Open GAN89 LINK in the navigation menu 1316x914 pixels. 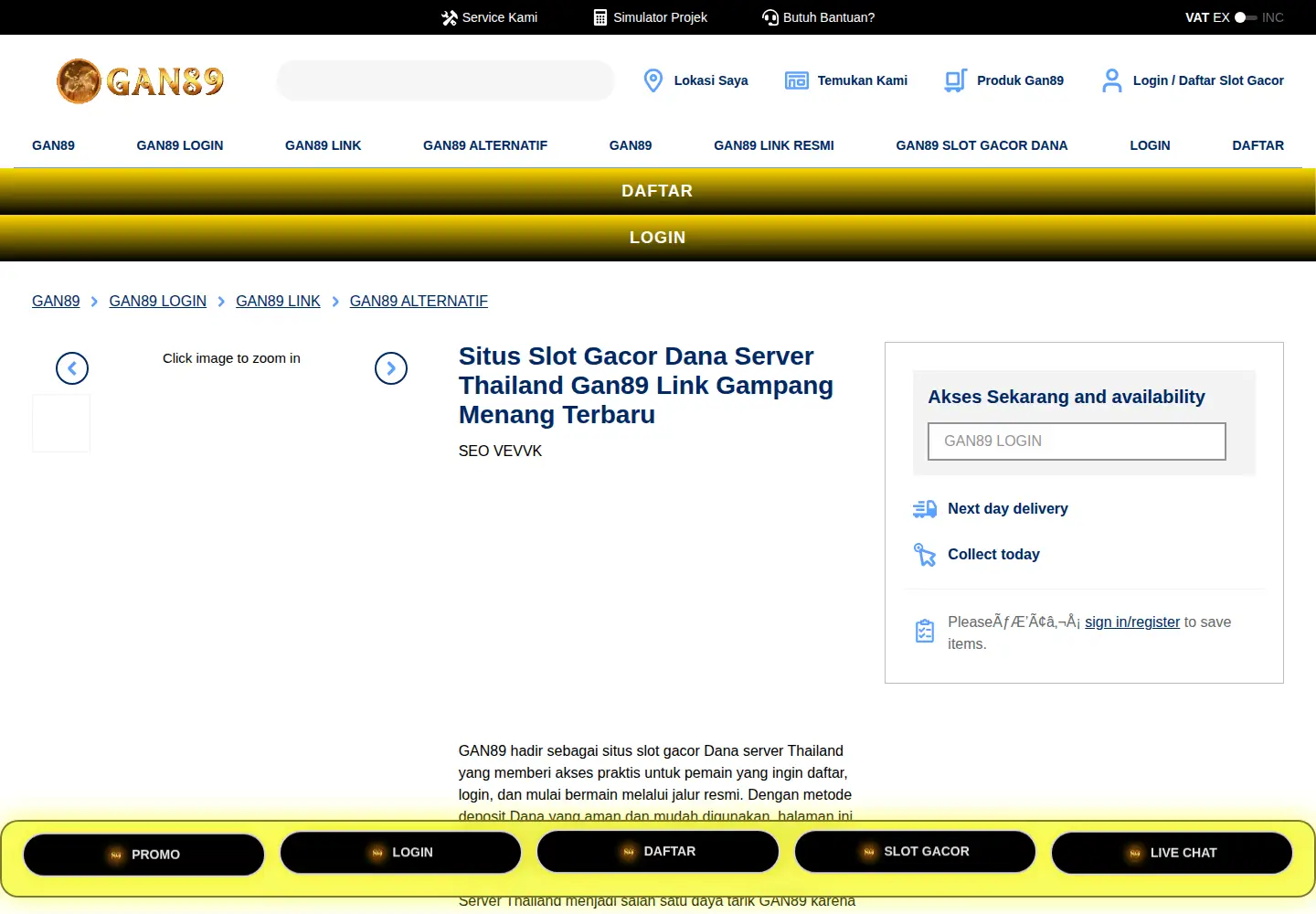[x=324, y=145]
